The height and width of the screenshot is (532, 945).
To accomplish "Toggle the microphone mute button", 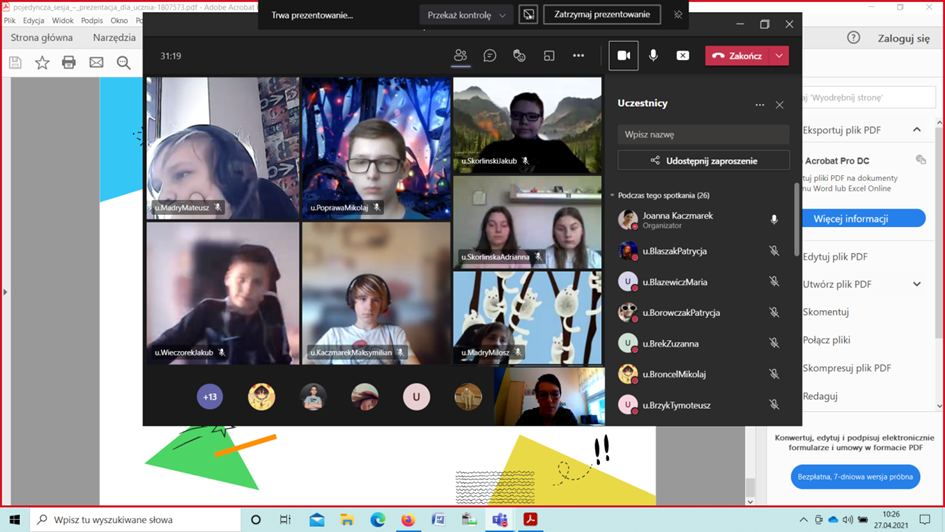I will 653,55.
